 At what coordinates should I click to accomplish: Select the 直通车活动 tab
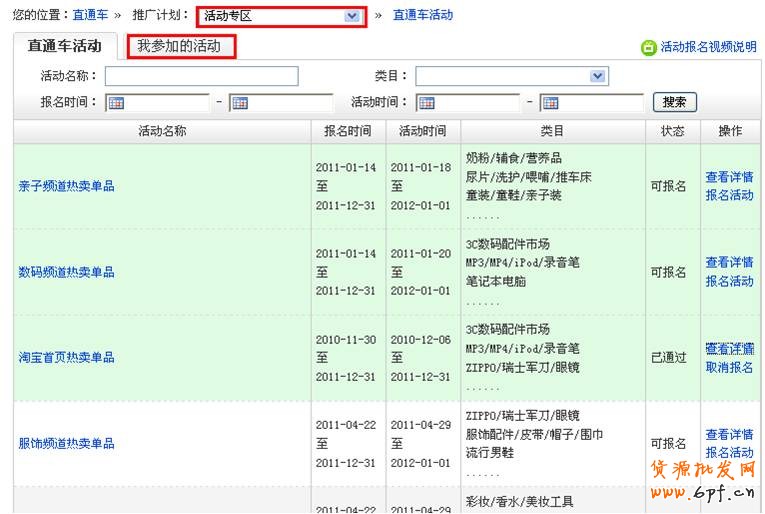(x=65, y=46)
